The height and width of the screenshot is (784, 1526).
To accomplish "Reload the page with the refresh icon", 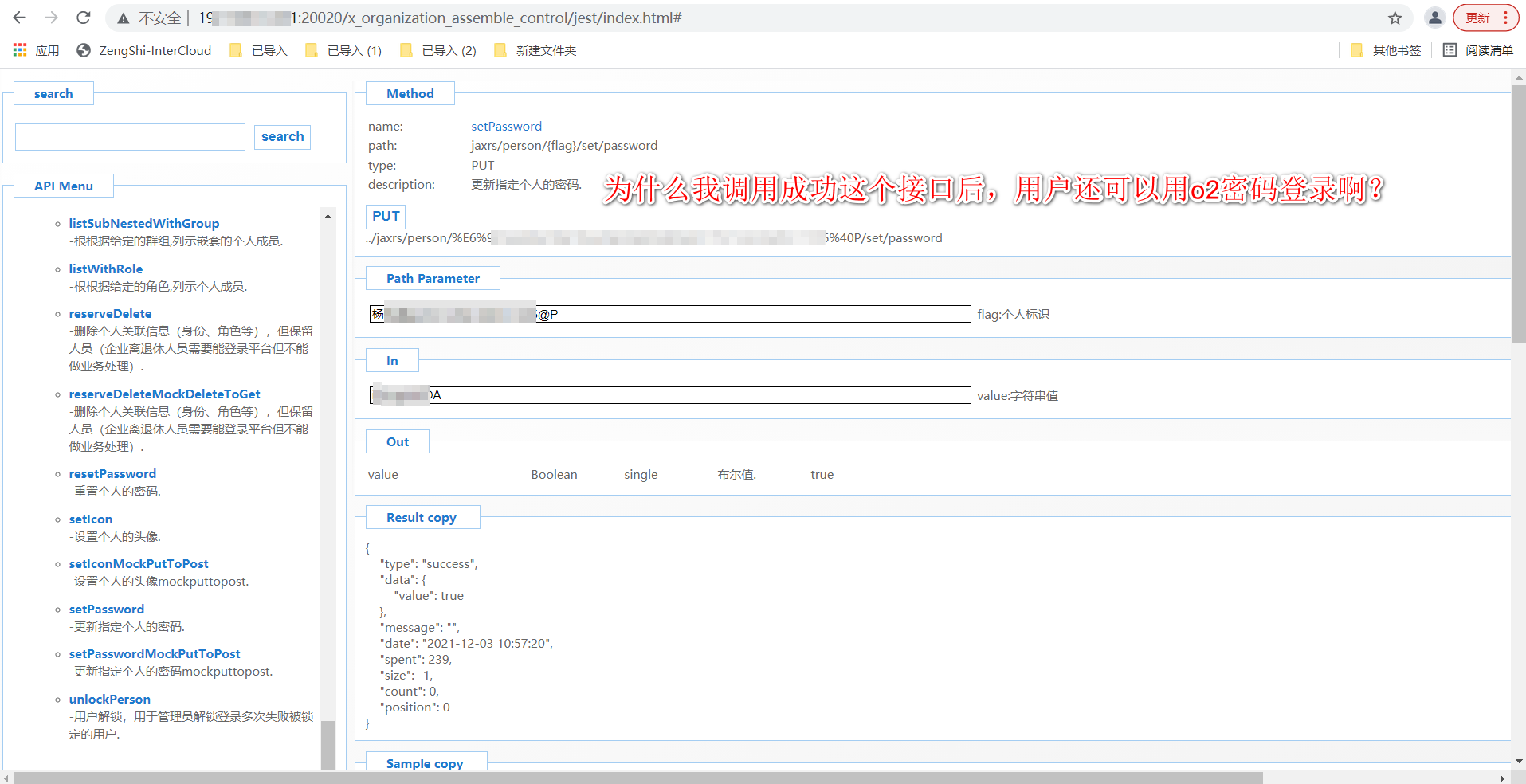I will click(x=84, y=18).
